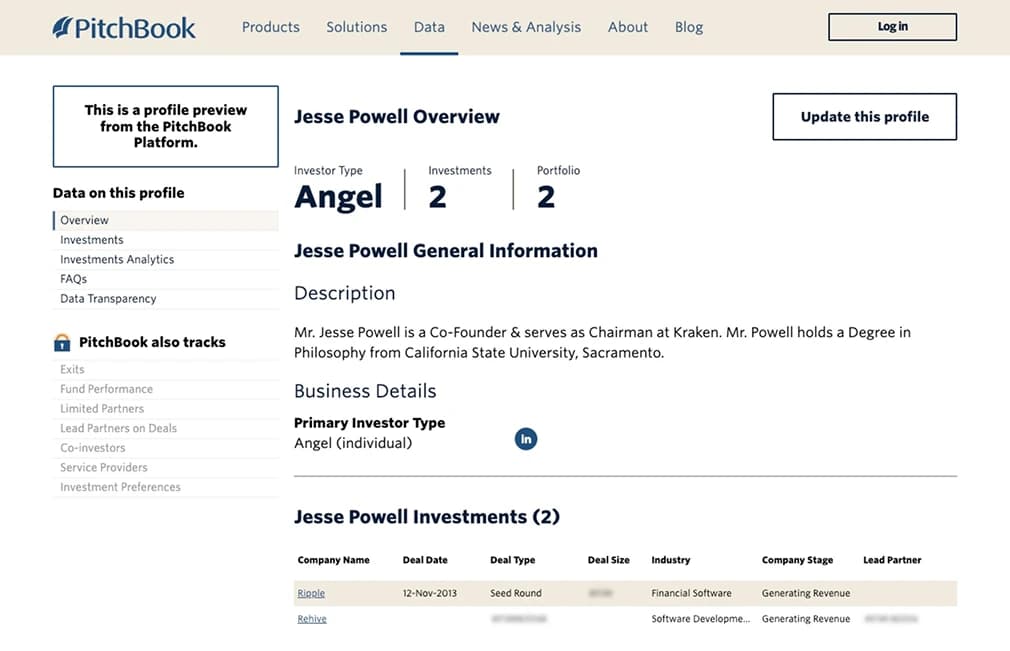The image size is (1010, 651).
Task: Click the Log in button
Action: click(x=892, y=26)
